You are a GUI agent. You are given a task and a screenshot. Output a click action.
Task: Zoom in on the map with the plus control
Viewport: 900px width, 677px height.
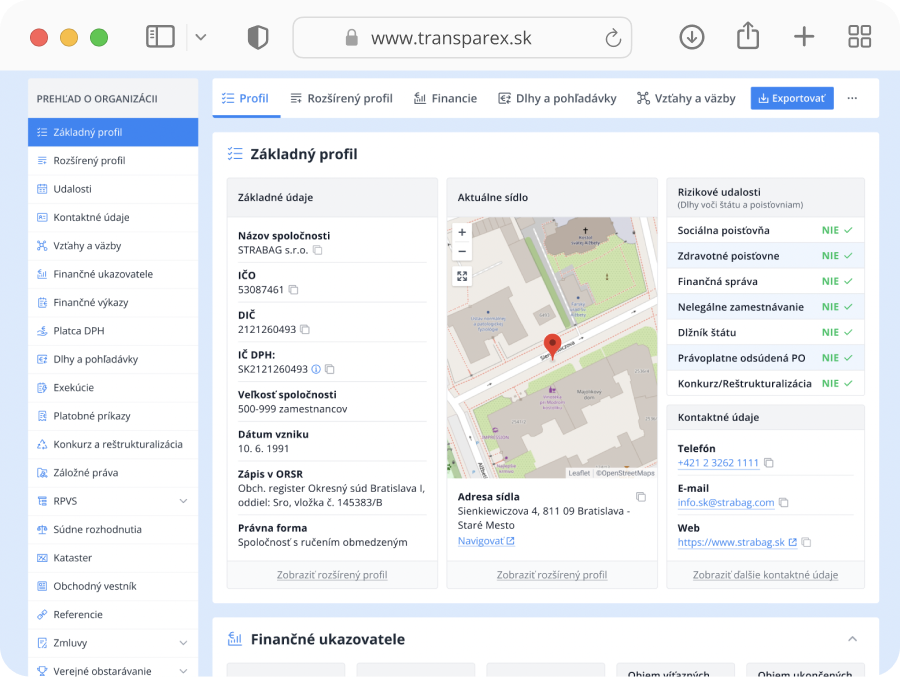click(461, 231)
